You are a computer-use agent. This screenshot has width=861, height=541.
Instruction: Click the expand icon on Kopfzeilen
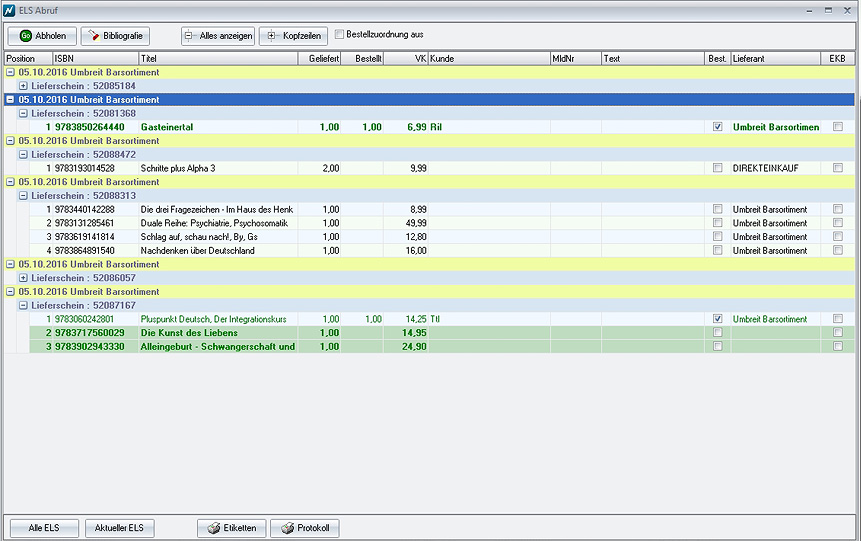(272, 36)
